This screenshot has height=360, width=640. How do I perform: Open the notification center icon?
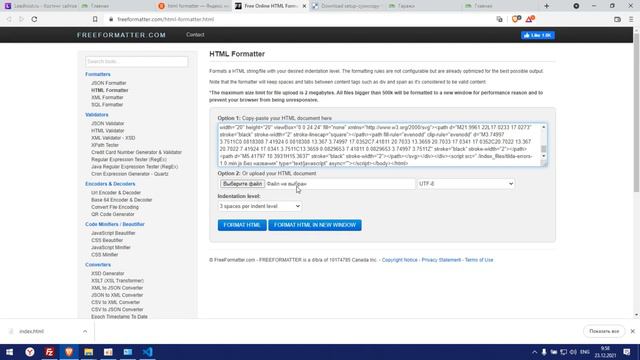tap(627, 352)
